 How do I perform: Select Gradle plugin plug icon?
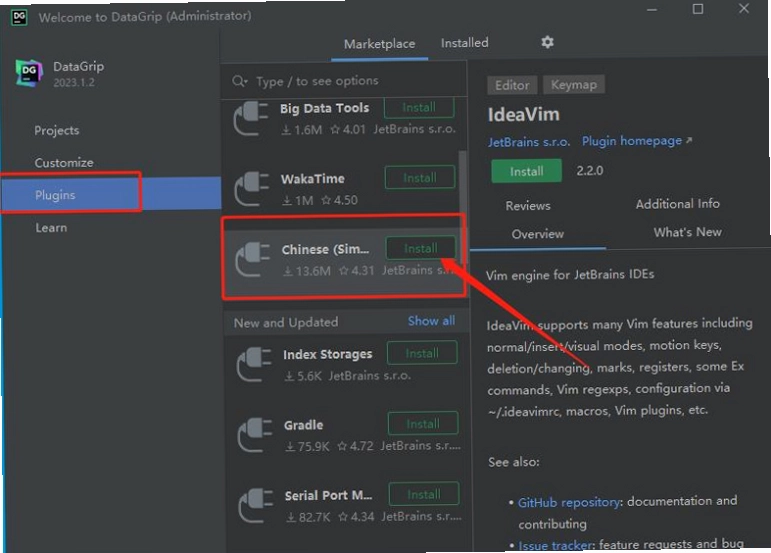[255, 435]
